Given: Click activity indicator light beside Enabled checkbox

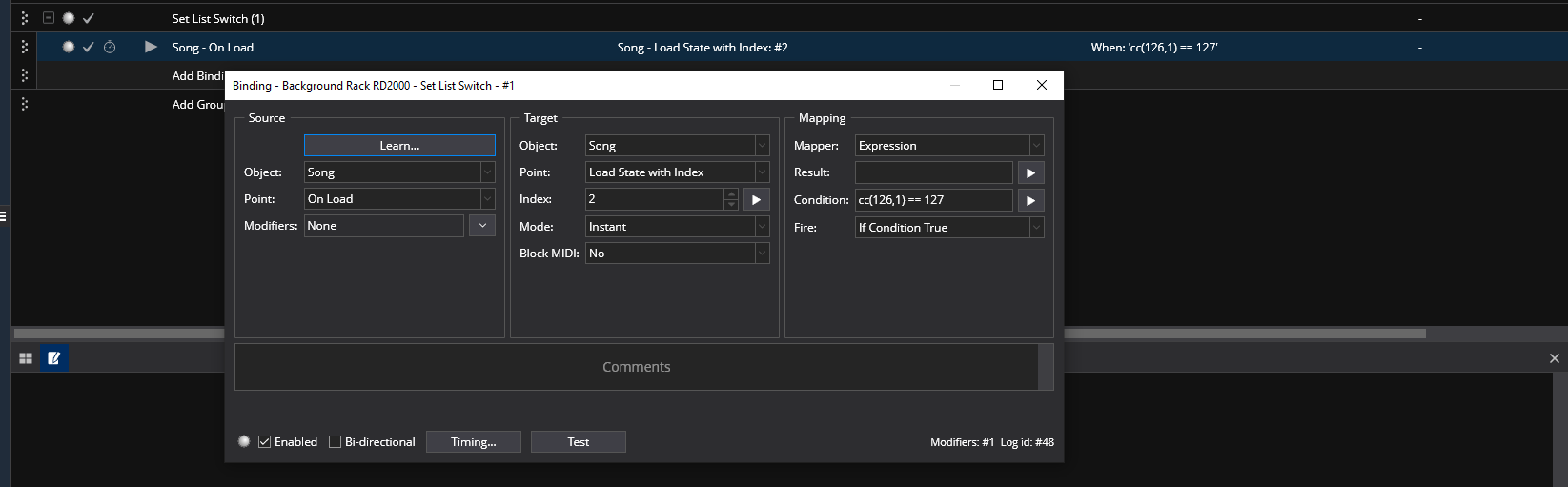Looking at the screenshot, I should pos(244,441).
